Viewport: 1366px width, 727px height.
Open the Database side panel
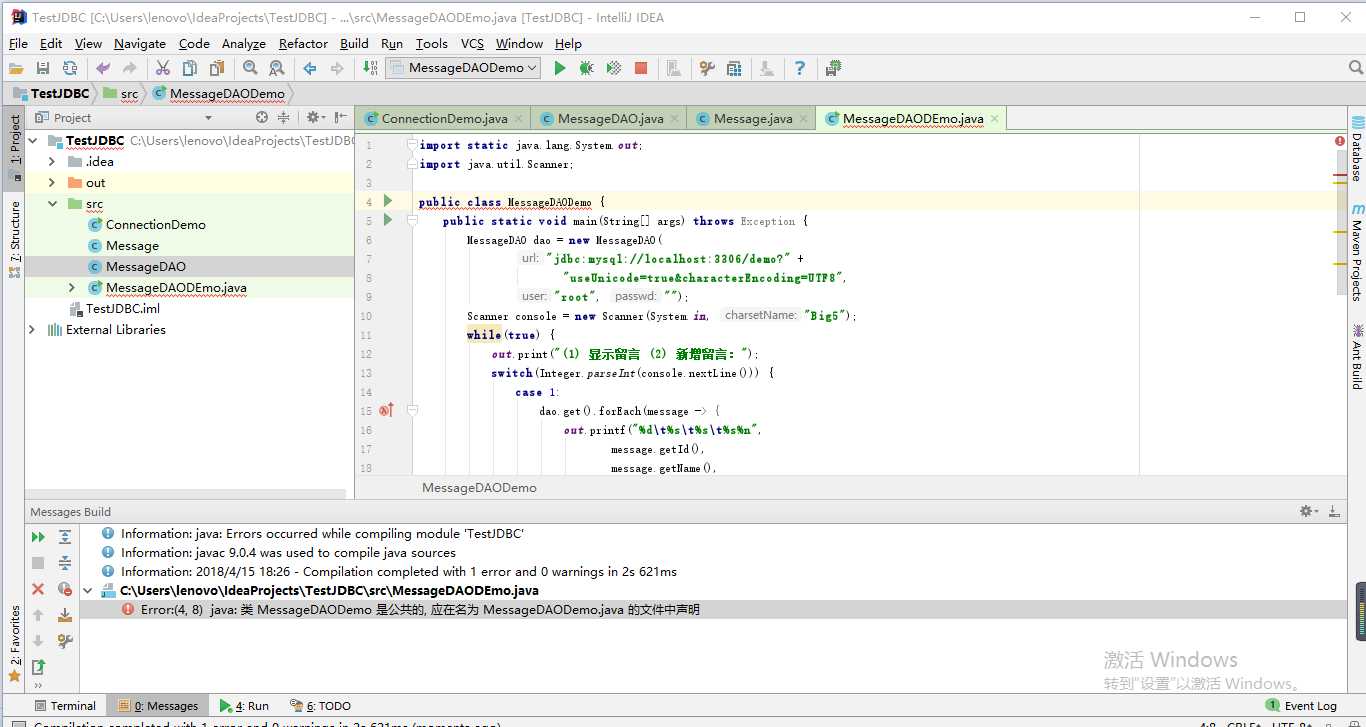click(x=1357, y=148)
